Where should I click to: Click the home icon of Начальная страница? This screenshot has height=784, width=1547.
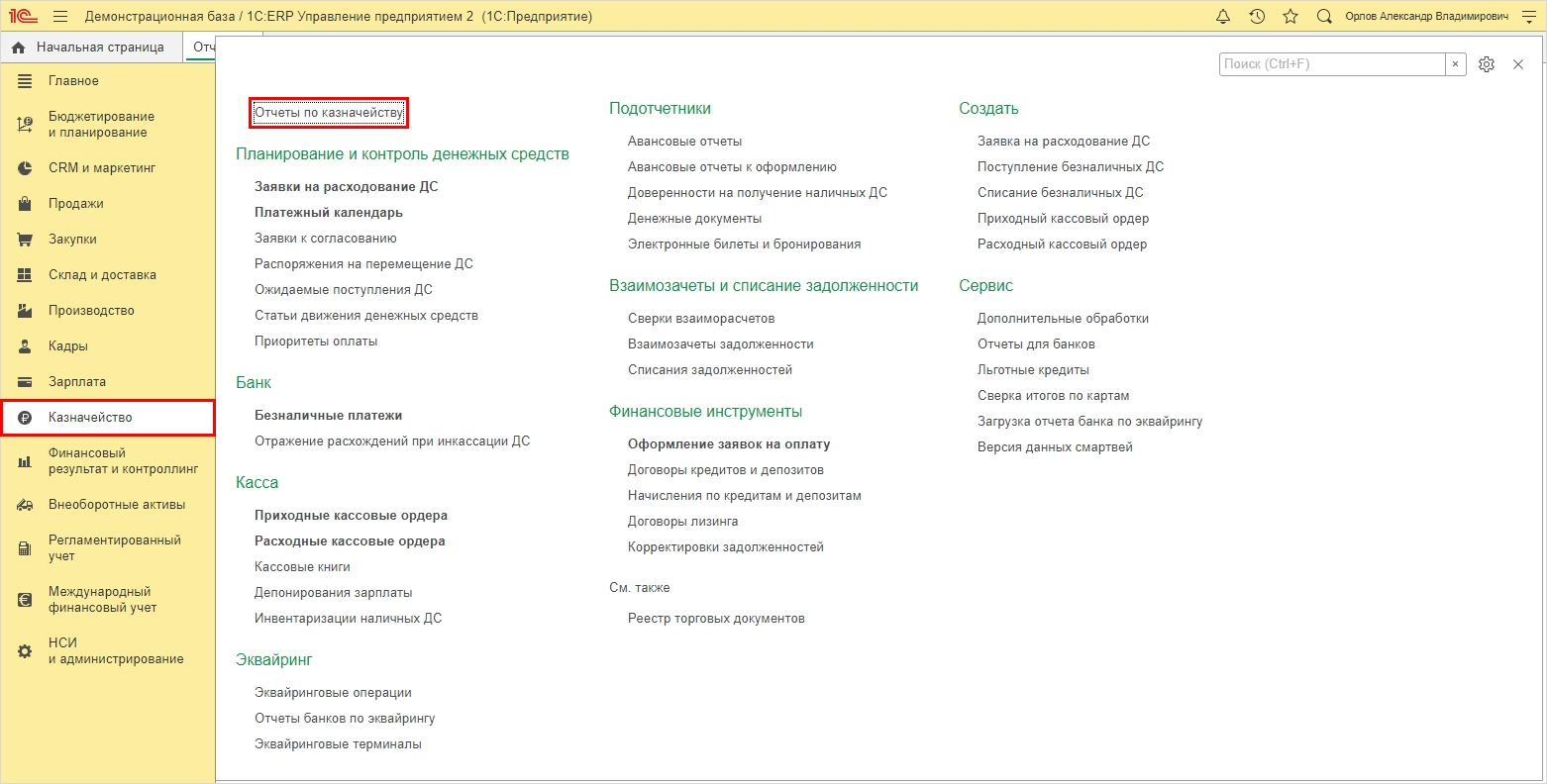coord(19,48)
